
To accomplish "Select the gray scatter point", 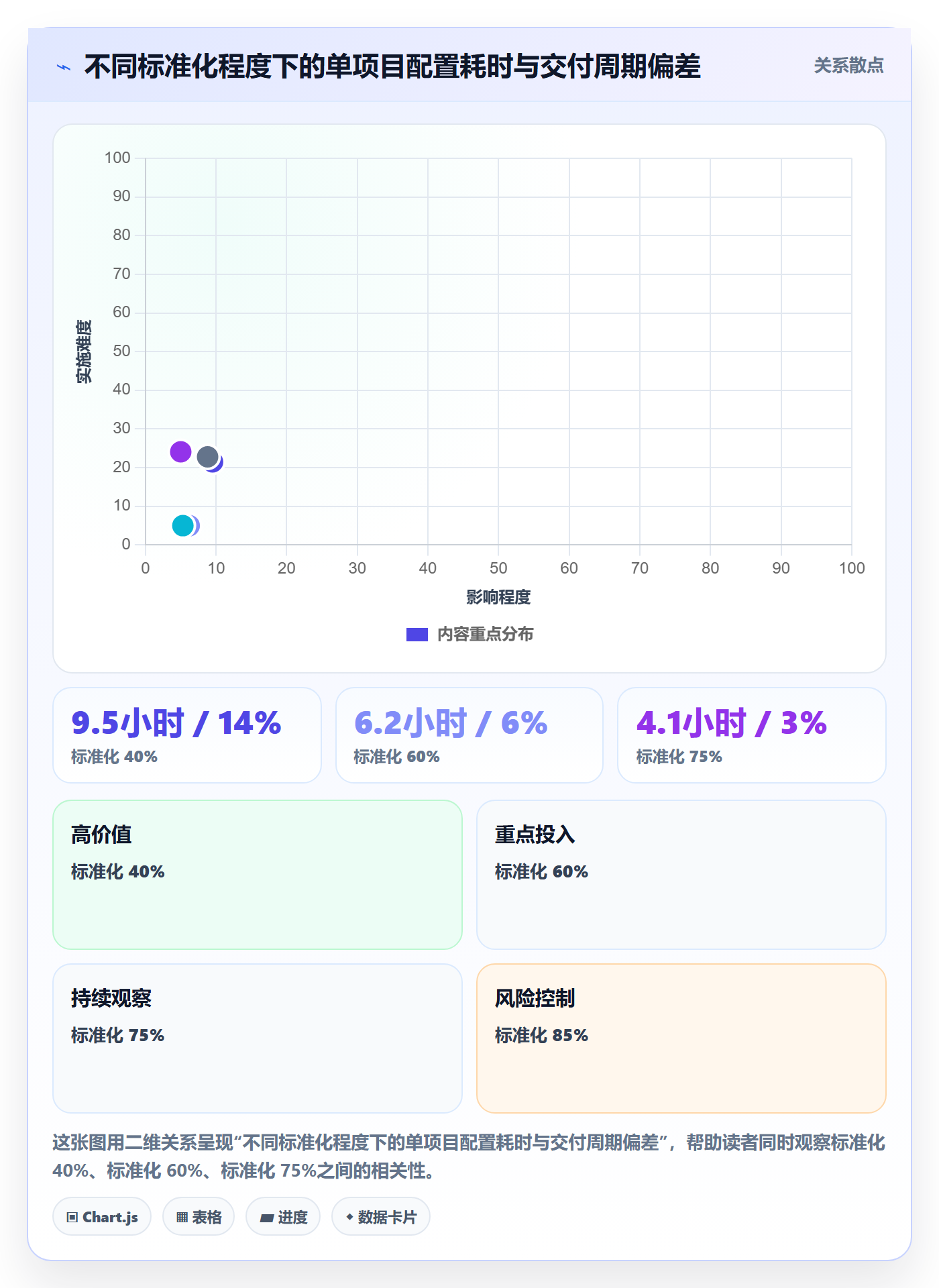I will [207, 458].
